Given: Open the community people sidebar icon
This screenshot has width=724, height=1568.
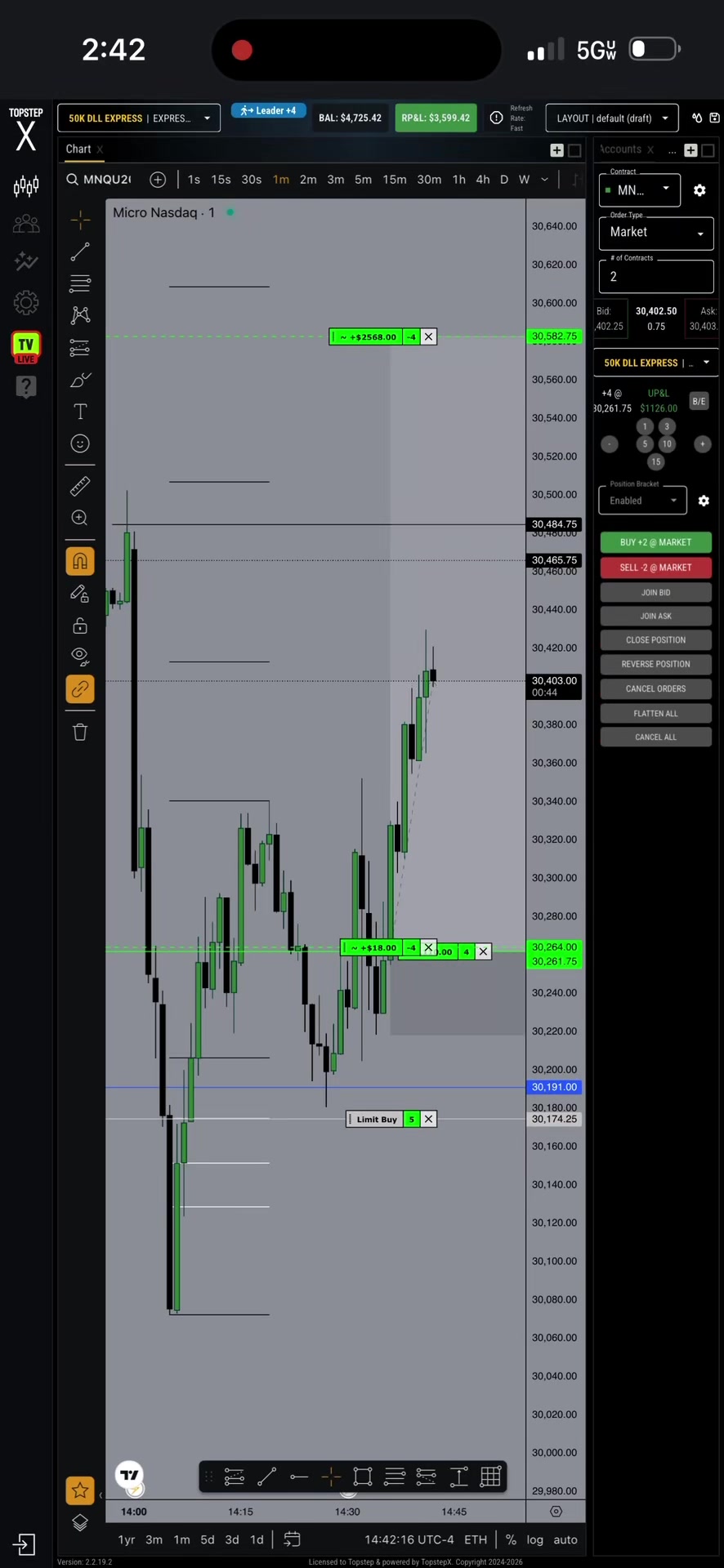Looking at the screenshot, I should pos(26,224).
